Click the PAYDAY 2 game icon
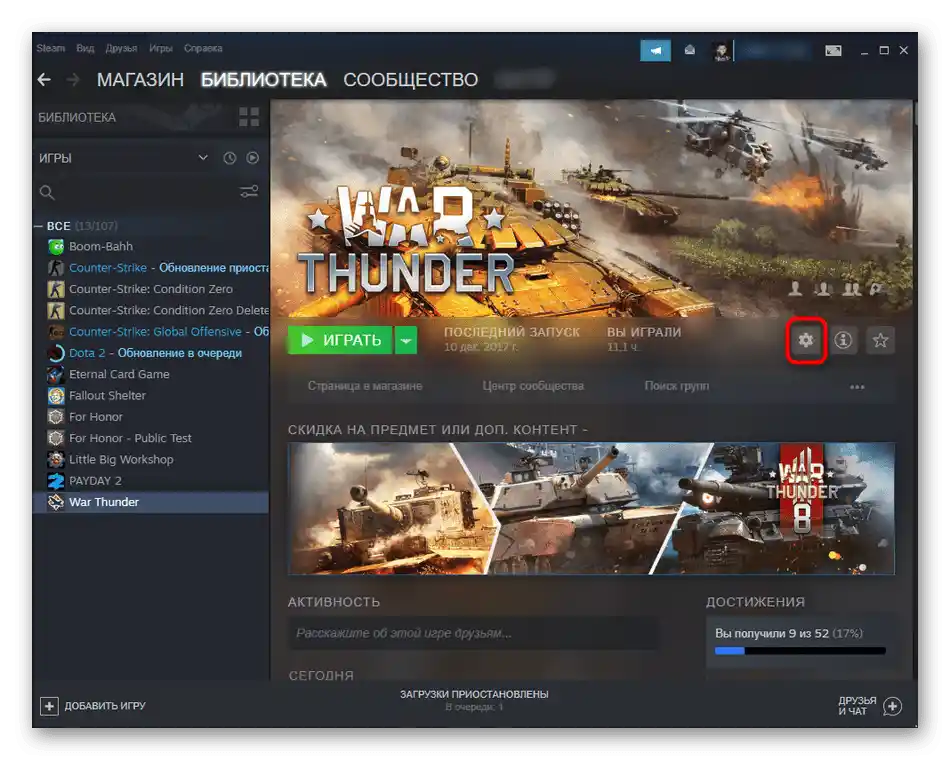 56,481
